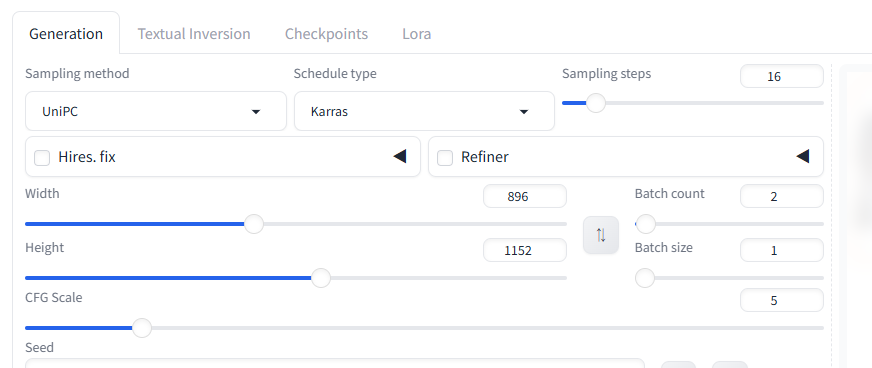Click the CFG Scale slider handle
Image resolution: width=872 pixels, height=368 pixels.
(x=142, y=328)
